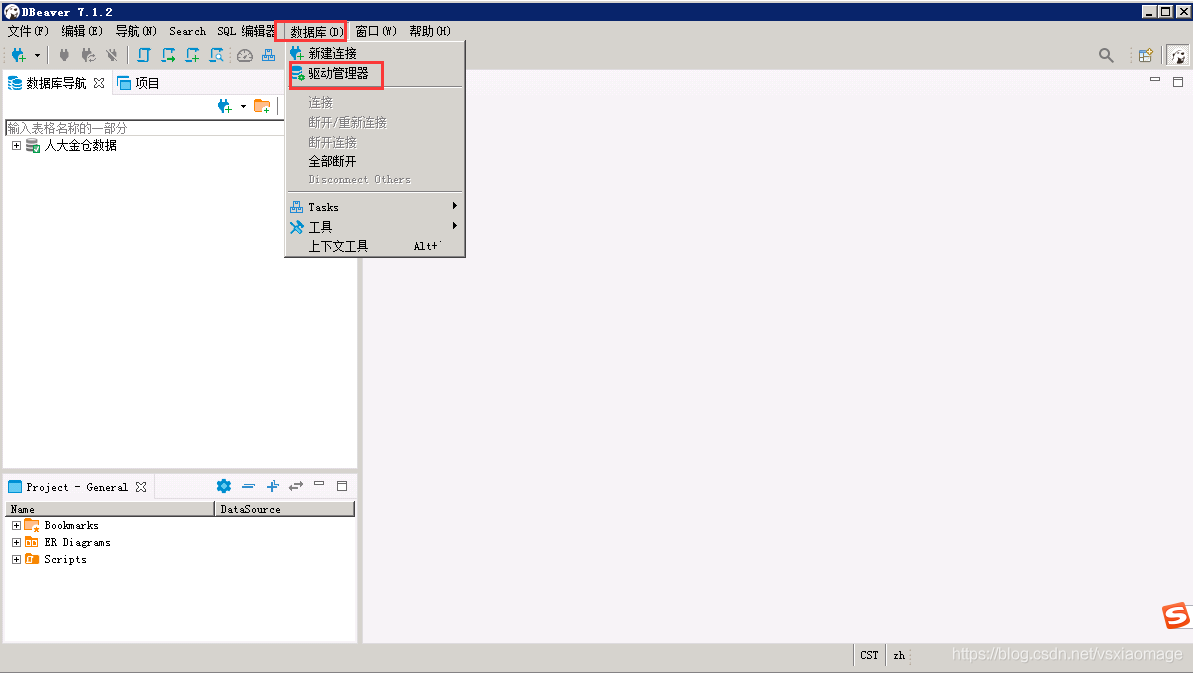Viewport: 1193px width, 673px height.
Task: Expand the ER Diagrams node
Action: (x=16, y=541)
